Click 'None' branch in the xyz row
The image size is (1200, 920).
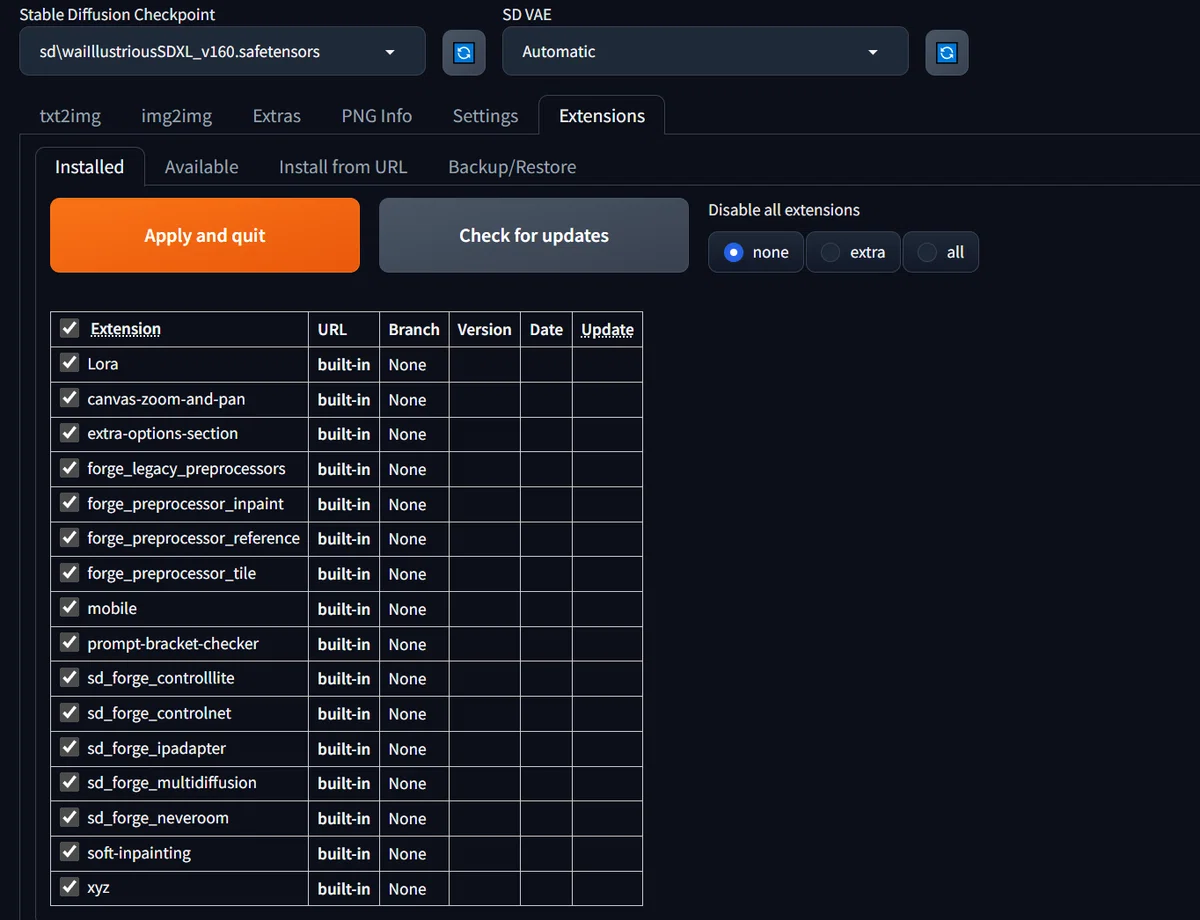pyautogui.click(x=407, y=889)
